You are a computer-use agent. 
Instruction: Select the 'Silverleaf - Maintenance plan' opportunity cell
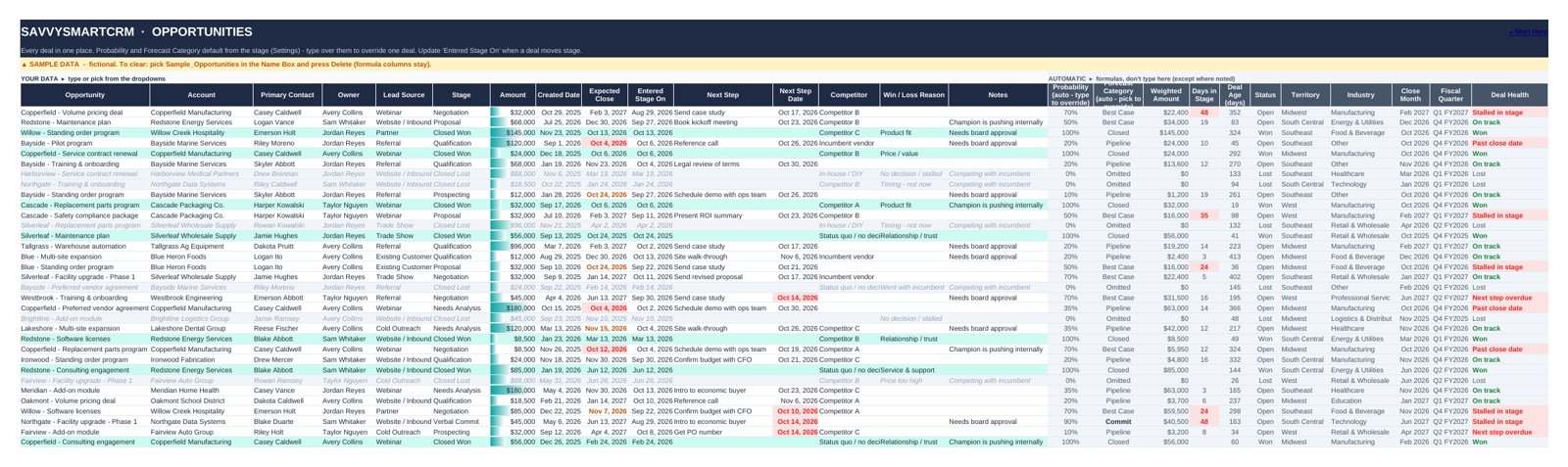pos(85,236)
